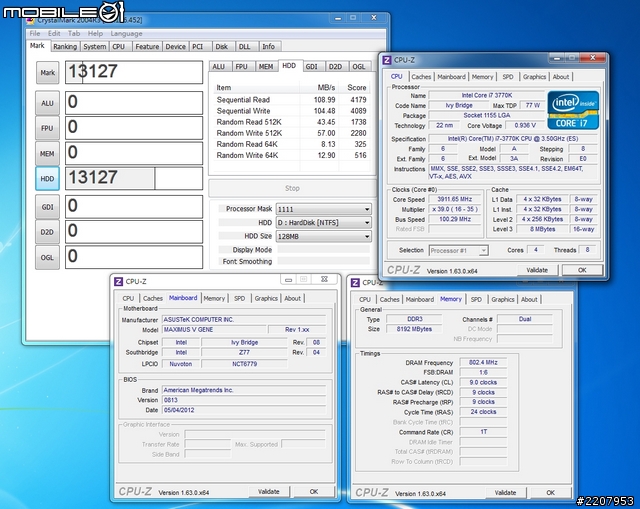
Task: Click Validate in the CPU-Z CPU window
Action: coord(537,270)
